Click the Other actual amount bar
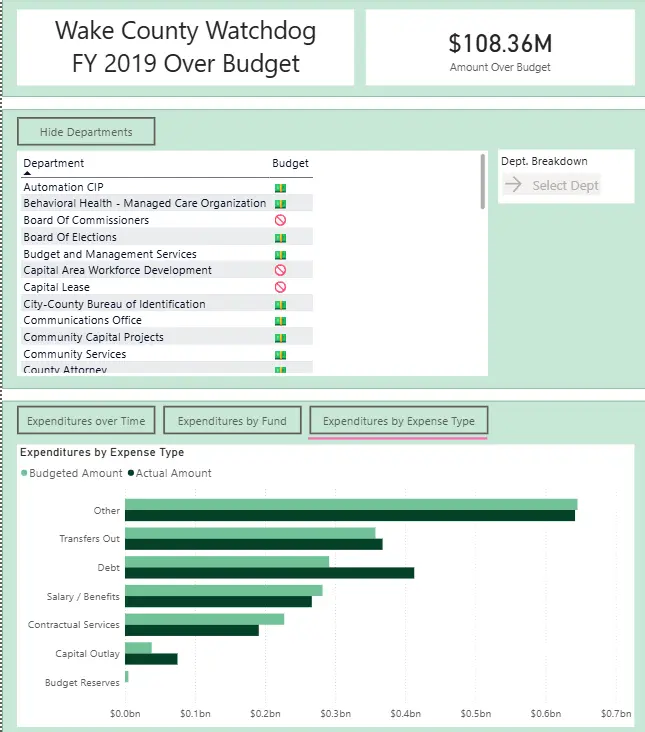Image resolution: width=645 pixels, height=732 pixels. [350, 515]
